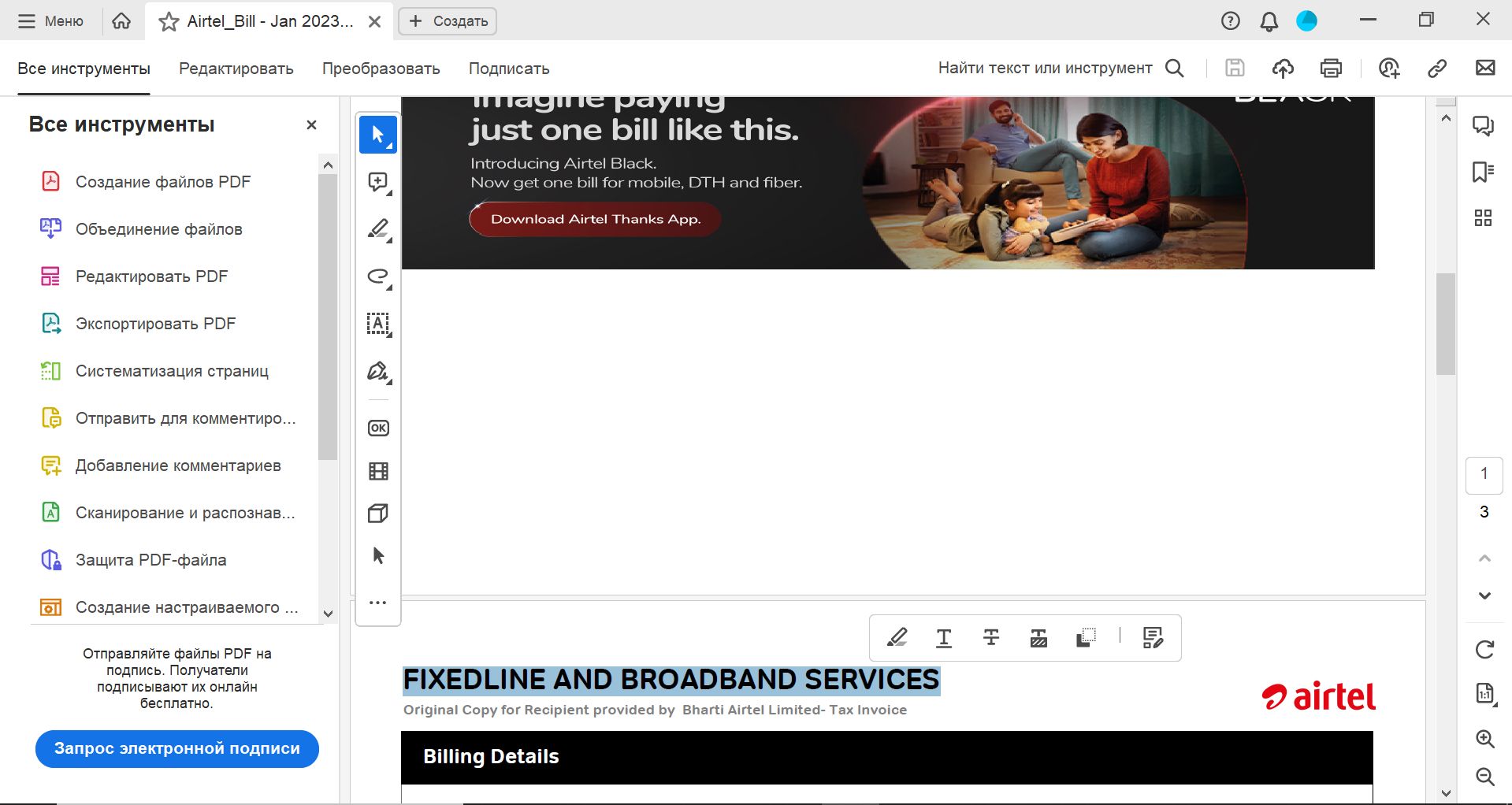Select the black arrow object tool
Image resolution: width=1512 pixels, height=805 pixels.
coord(378,556)
